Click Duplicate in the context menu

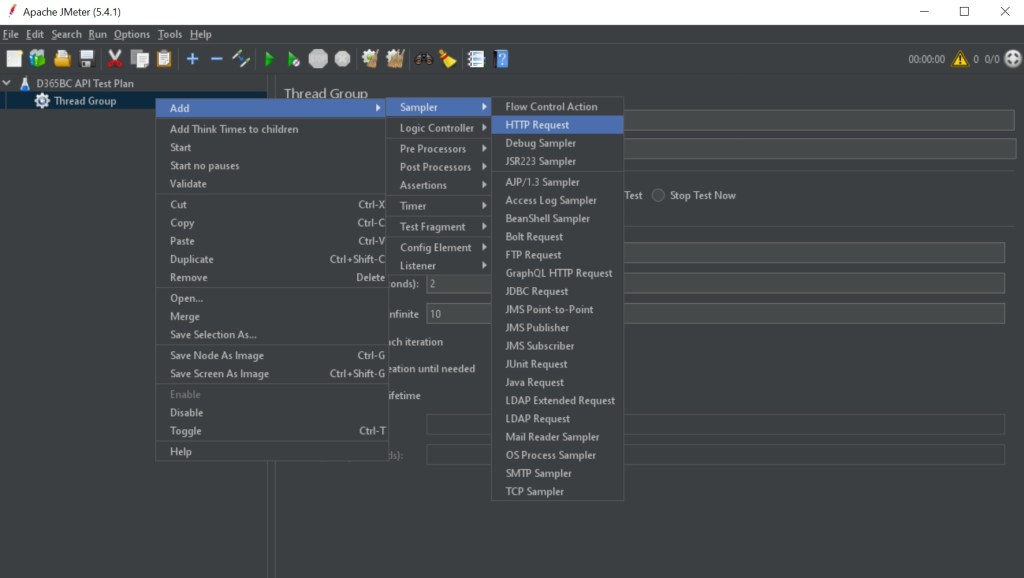click(191, 259)
